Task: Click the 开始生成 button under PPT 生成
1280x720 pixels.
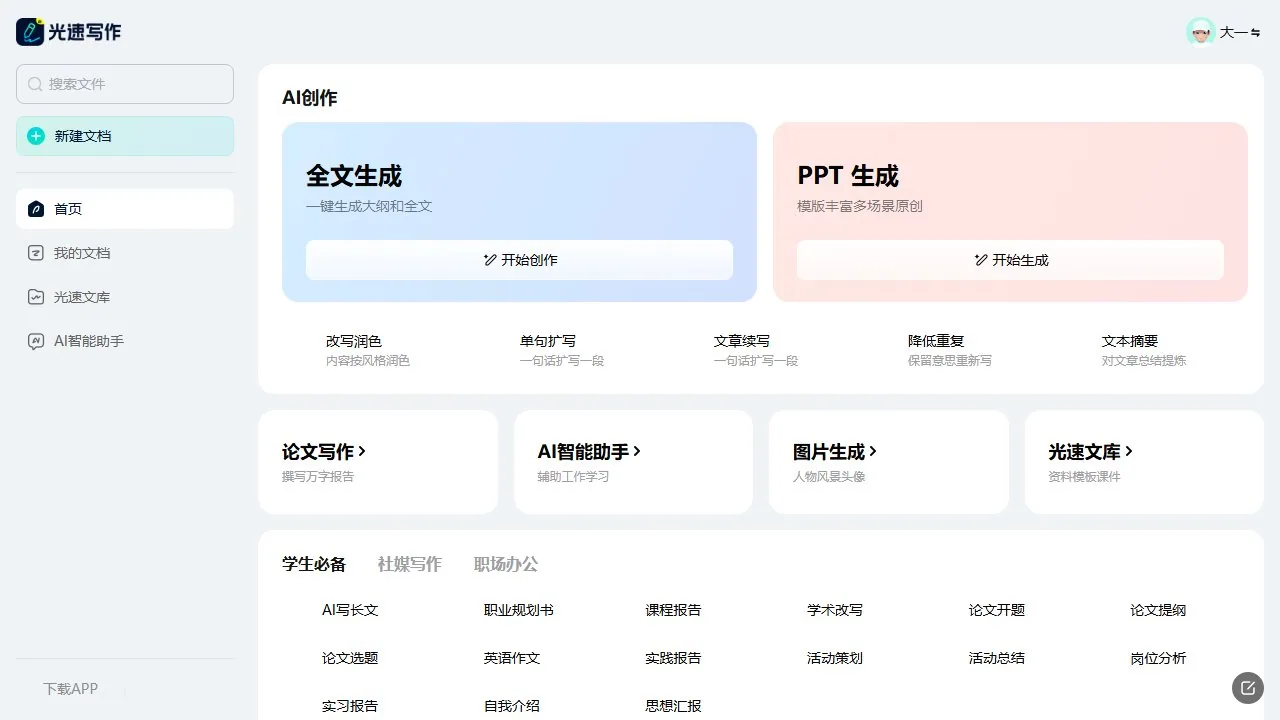Action: pyautogui.click(x=1010, y=260)
